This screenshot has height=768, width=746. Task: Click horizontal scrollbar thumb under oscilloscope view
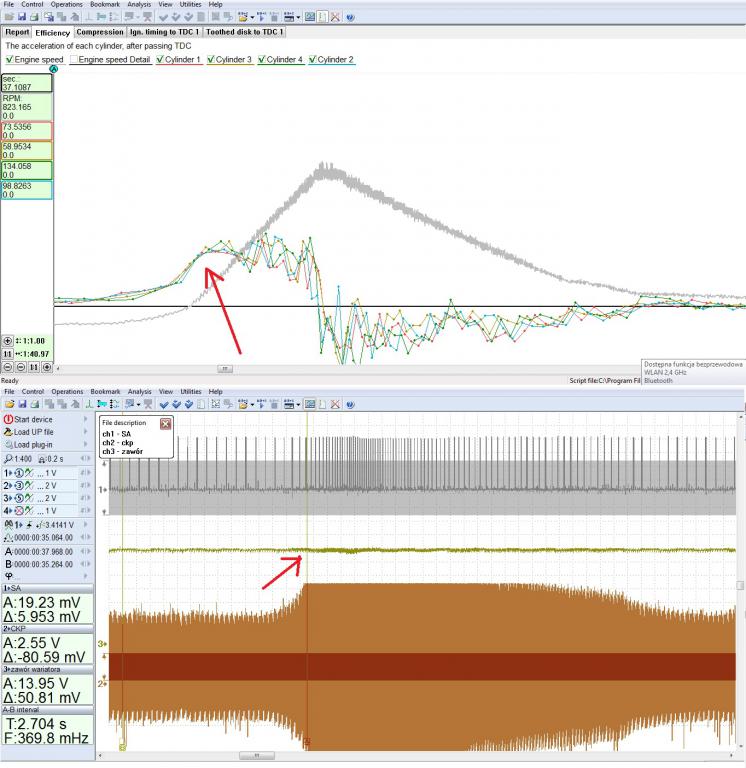[x=257, y=756]
